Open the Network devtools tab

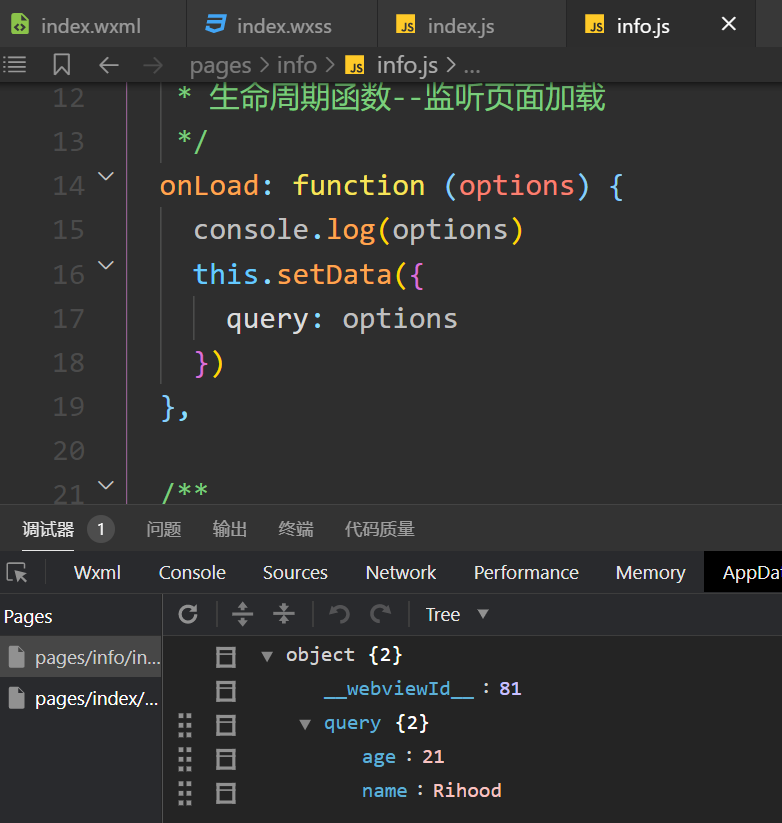[400, 573]
